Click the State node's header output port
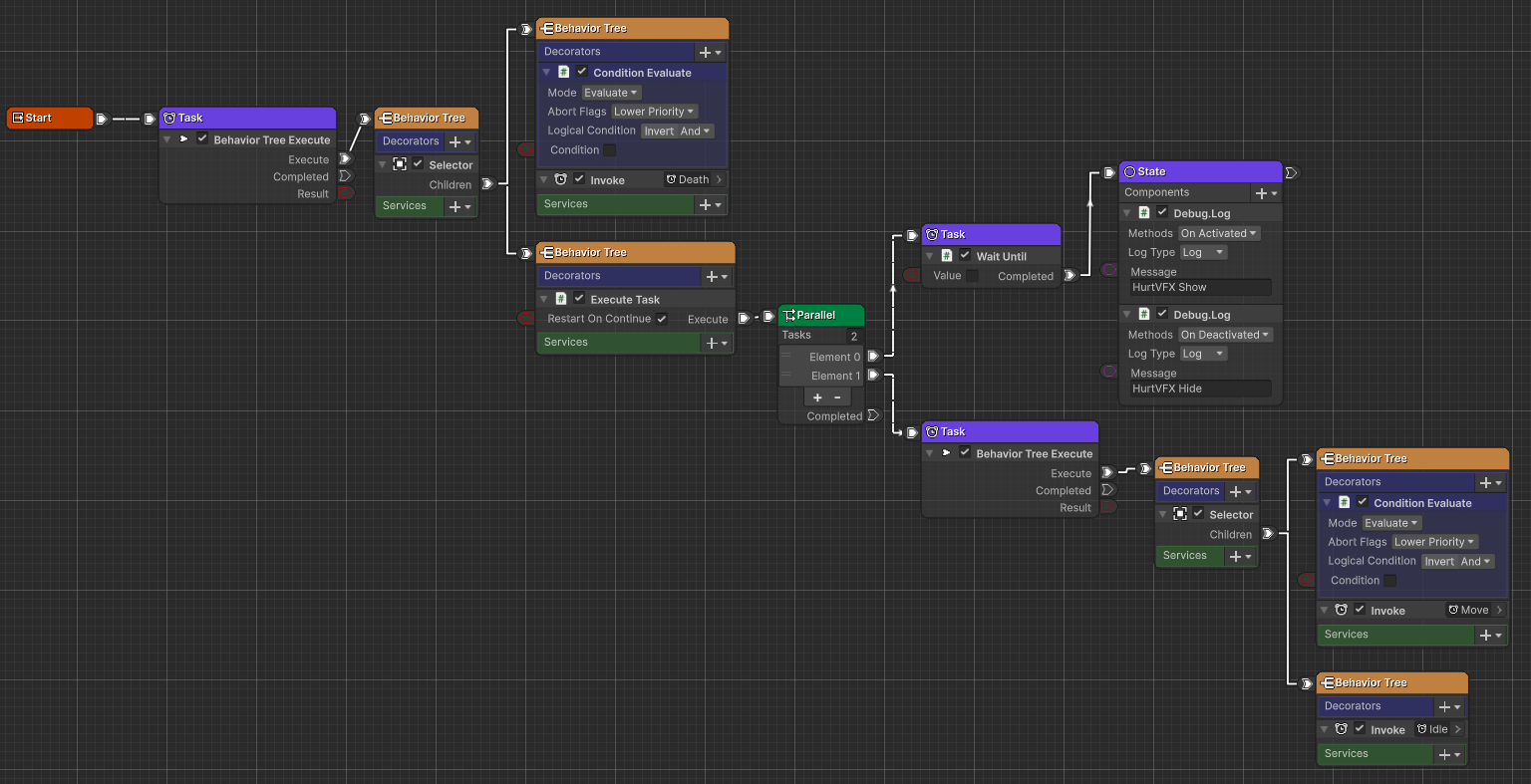1531x784 pixels. [x=1291, y=172]
